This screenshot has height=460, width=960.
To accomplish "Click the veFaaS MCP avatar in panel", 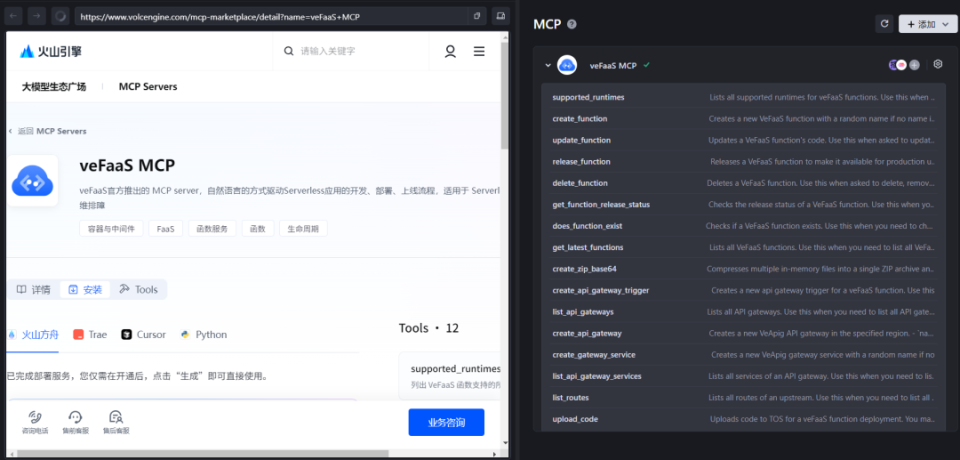I will (567, 65).
